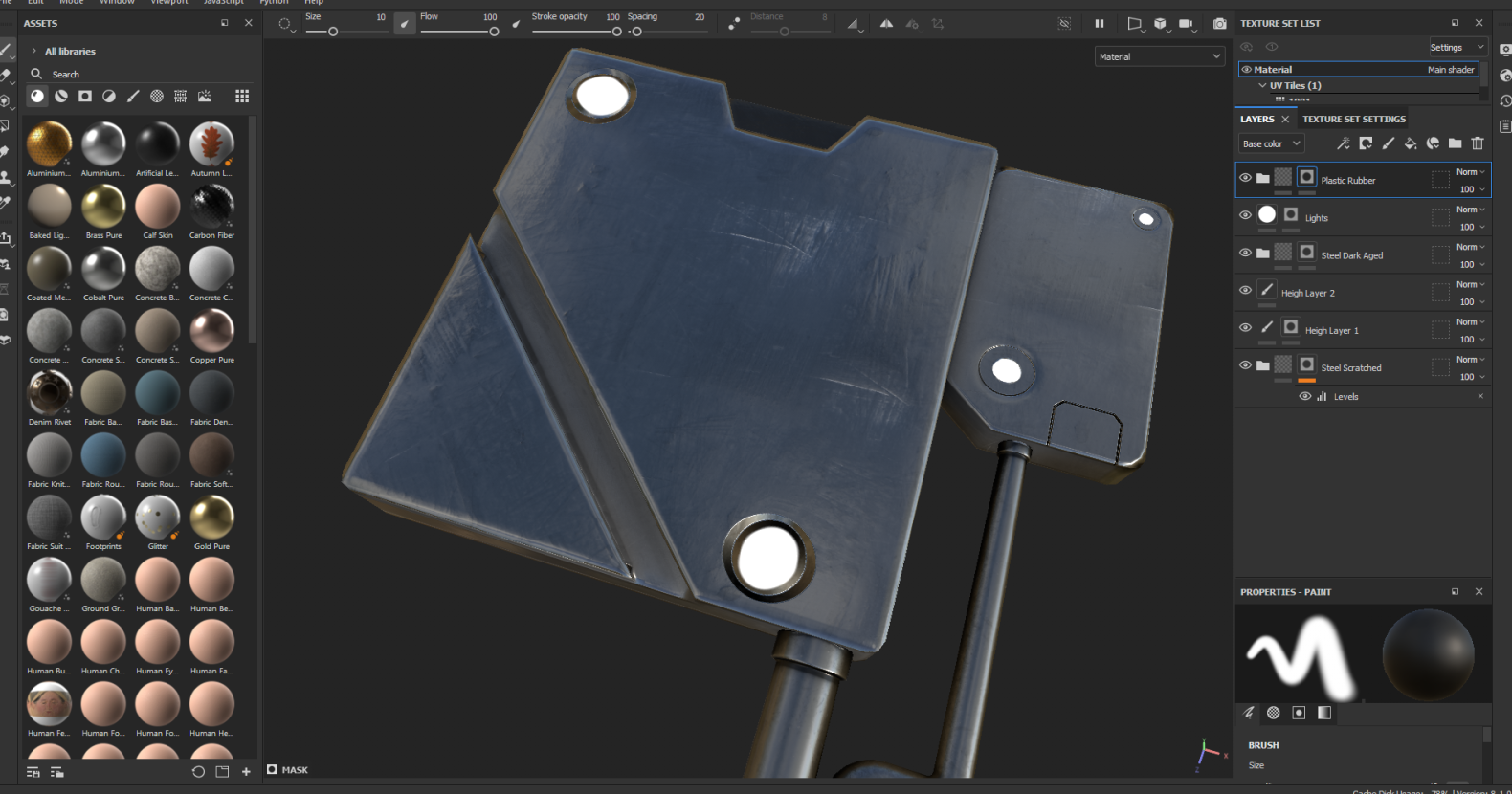Show Smart materials filter in Assets
Viewport: 1512px width, 794px height.
pos(61,96)
